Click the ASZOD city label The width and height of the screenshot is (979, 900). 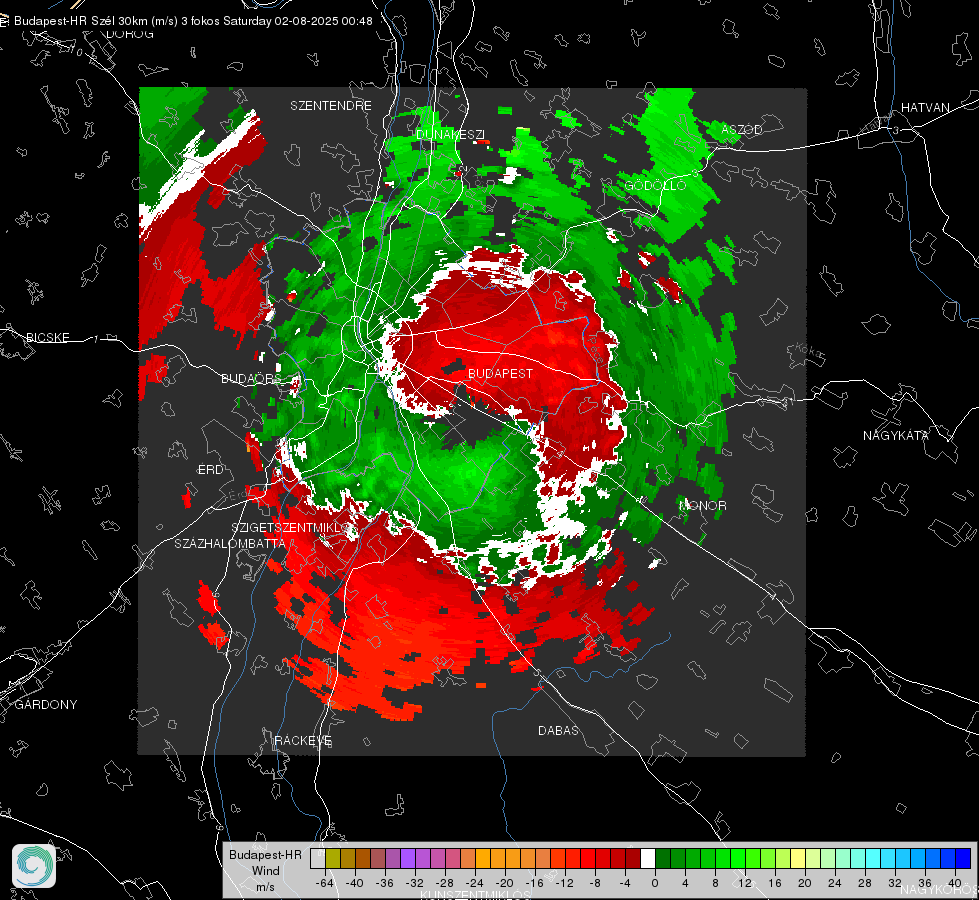tap(742, 129)
